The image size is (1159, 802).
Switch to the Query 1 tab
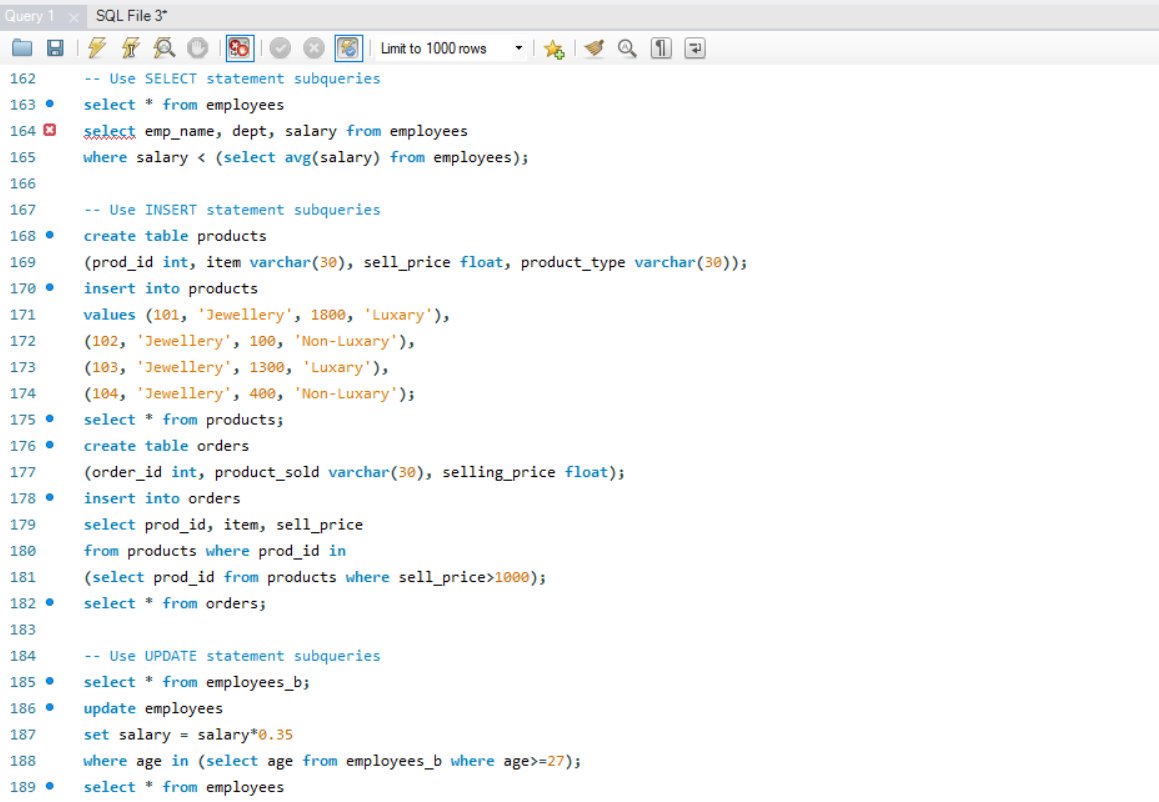coord(30,16)
